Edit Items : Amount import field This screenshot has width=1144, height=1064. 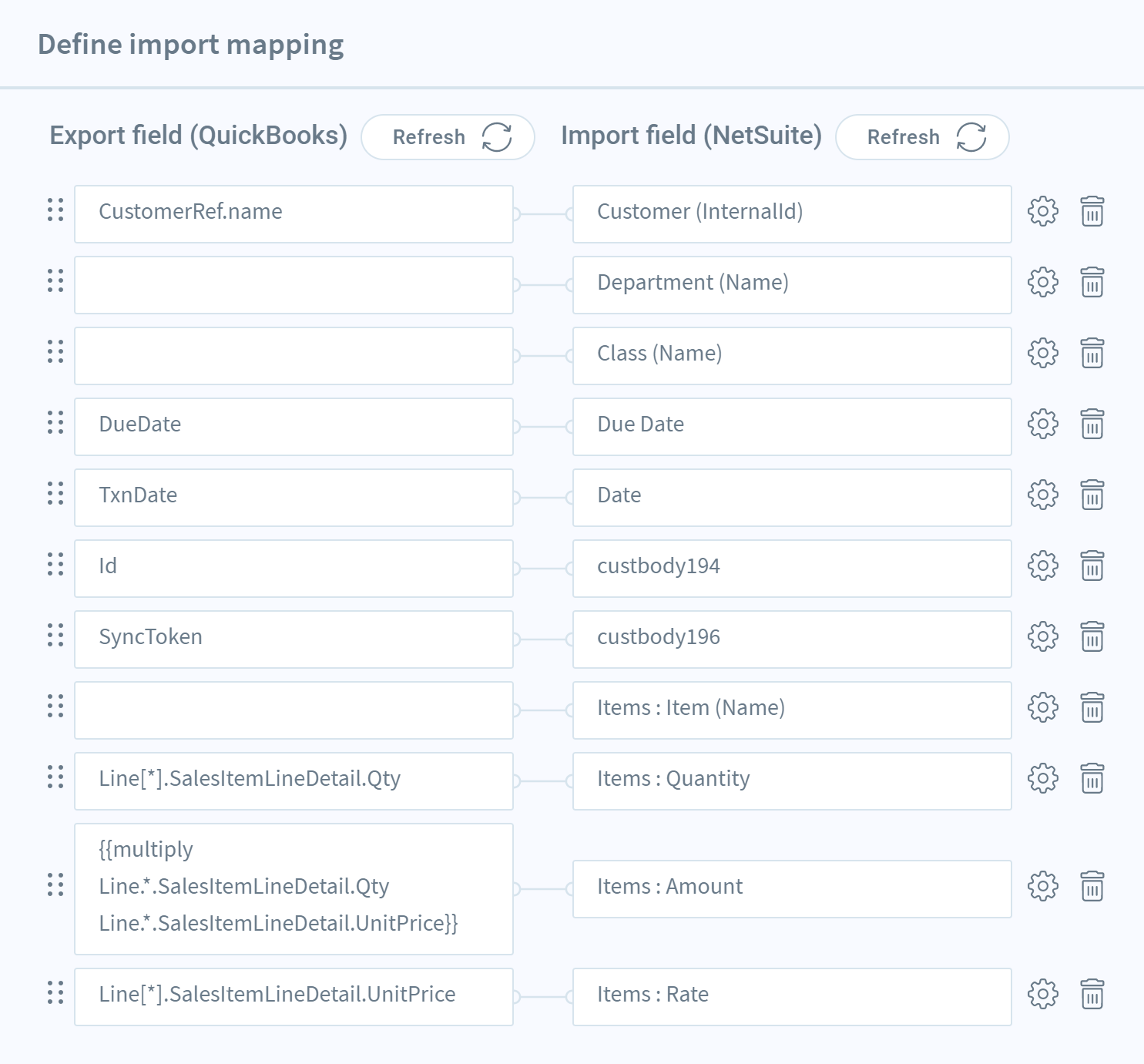(x=792, y=889)
